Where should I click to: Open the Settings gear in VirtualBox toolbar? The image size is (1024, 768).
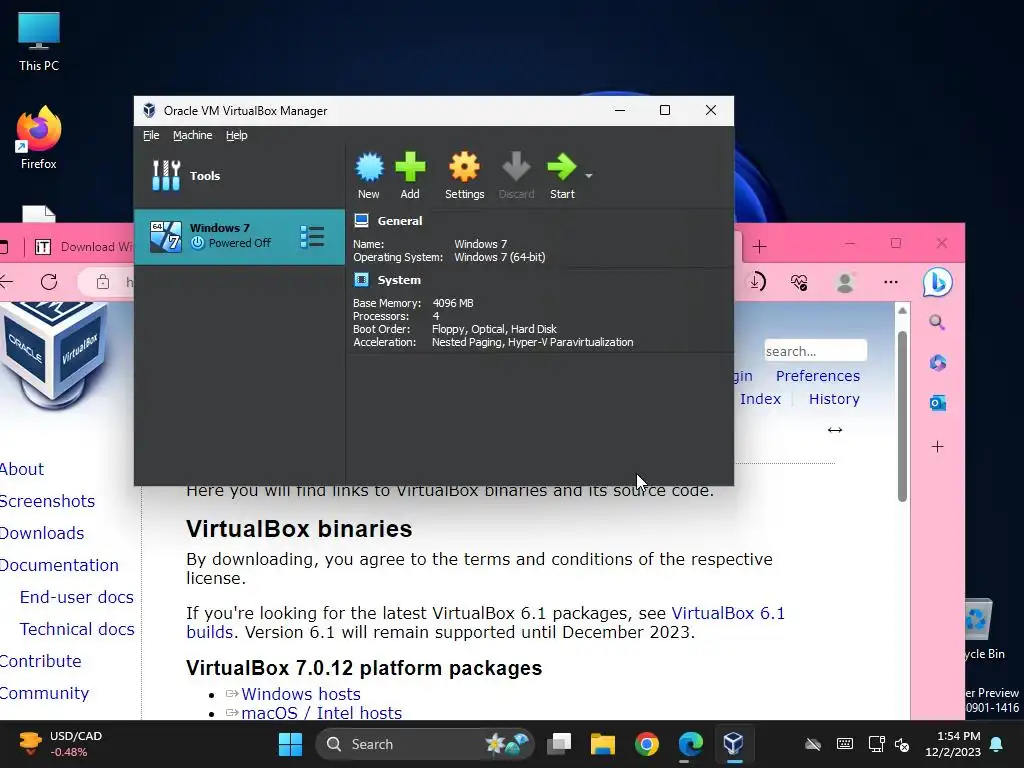[x=464, y=167]
